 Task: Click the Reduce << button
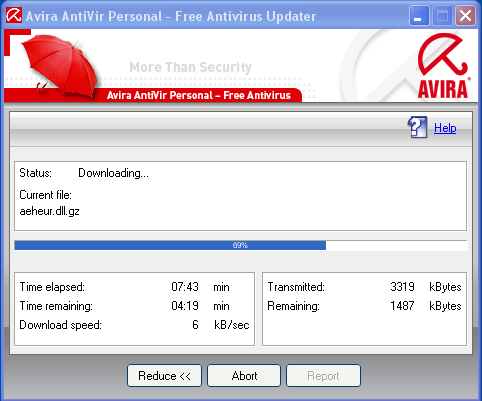[x=164, y=376]
